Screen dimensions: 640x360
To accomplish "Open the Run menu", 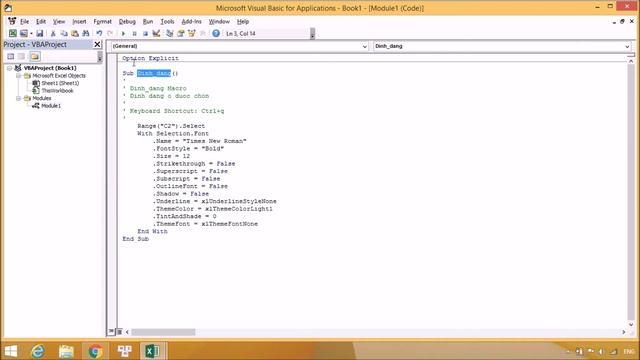I will [148, 22].
